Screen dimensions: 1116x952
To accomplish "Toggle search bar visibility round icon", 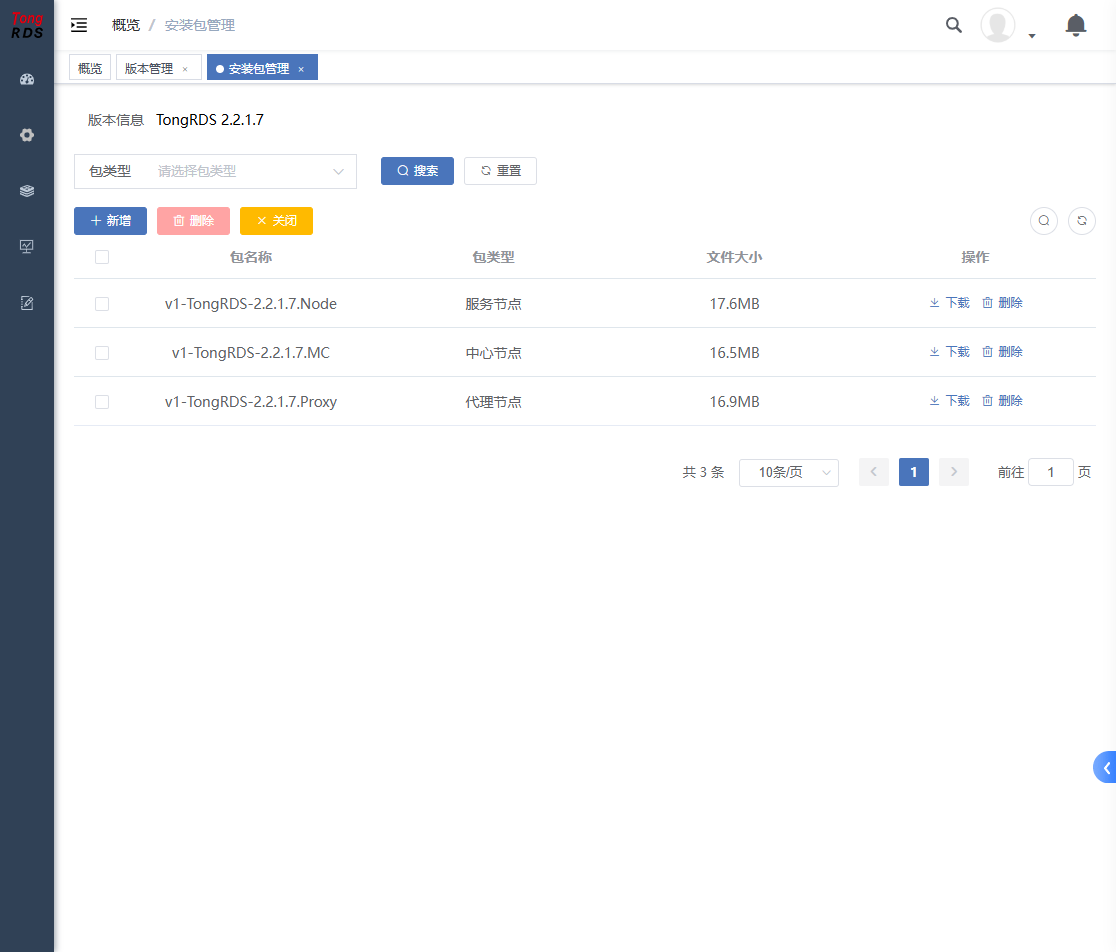I will click(x=1044, y=221).
